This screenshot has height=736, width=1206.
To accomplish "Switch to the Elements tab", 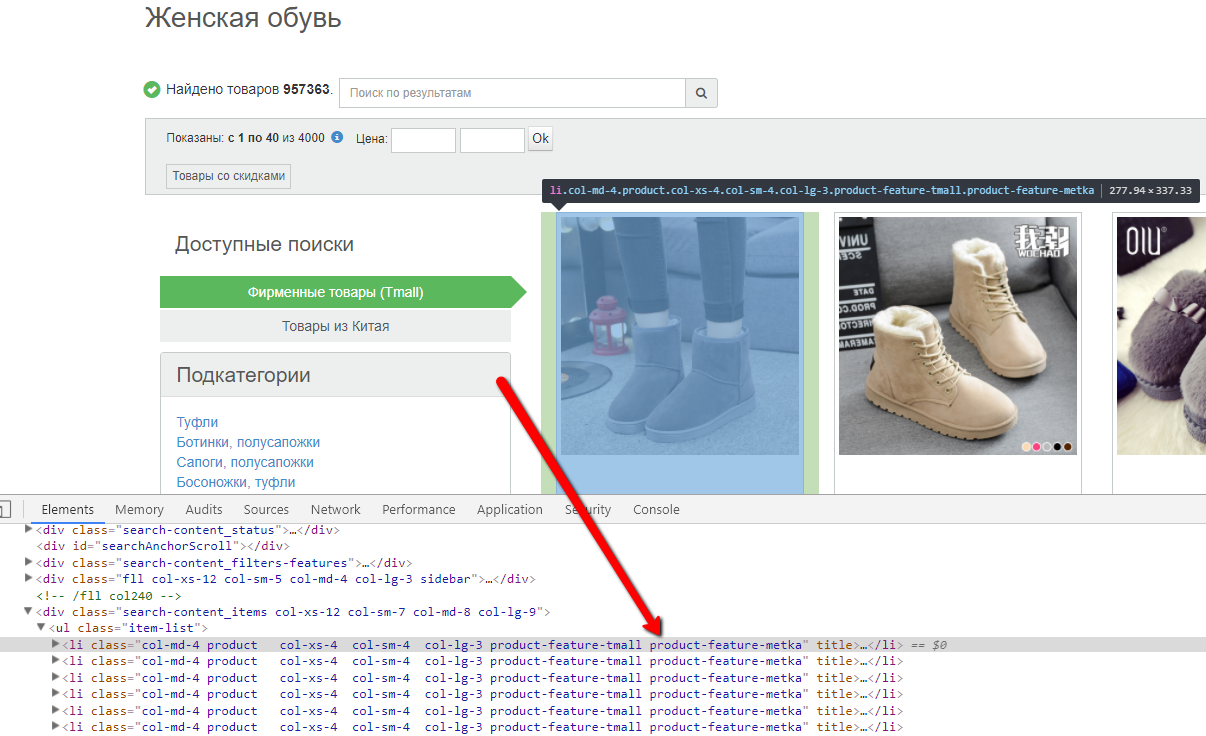I will click(68, 509).
